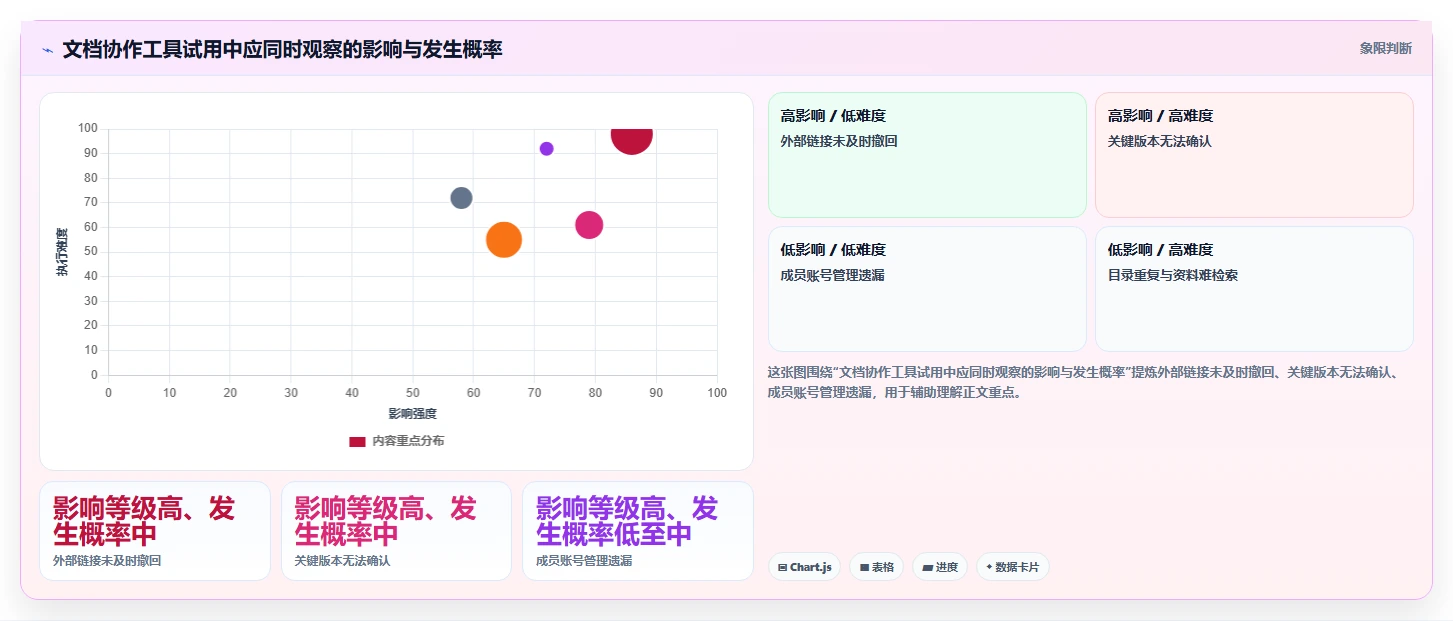1453x621 pixels.
Task: Click 成员账号管理遗漏 caption under purple card
Action: click(584, 561)
